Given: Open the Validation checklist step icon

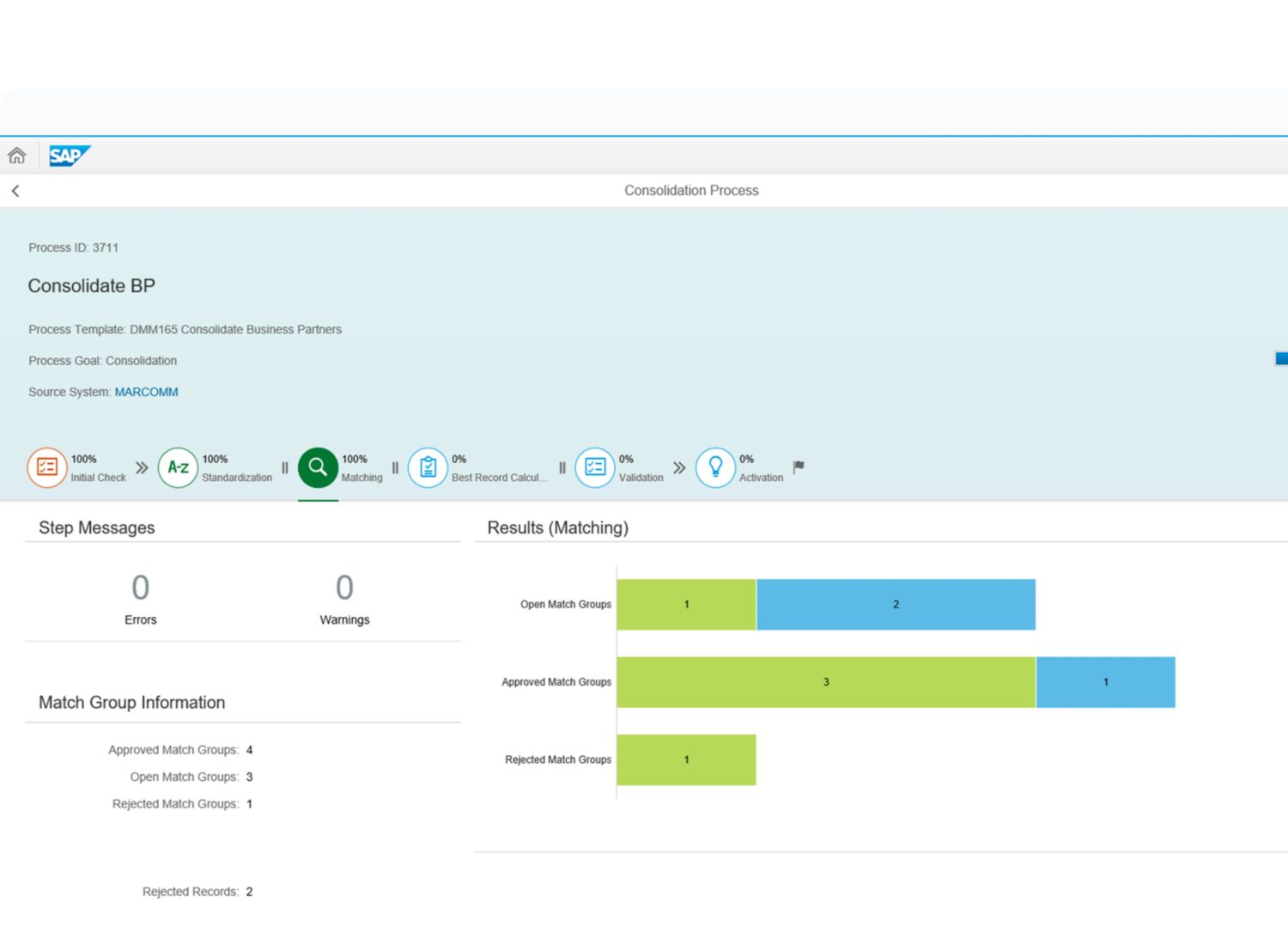Looking at the screenshot, I should [595, 467].
